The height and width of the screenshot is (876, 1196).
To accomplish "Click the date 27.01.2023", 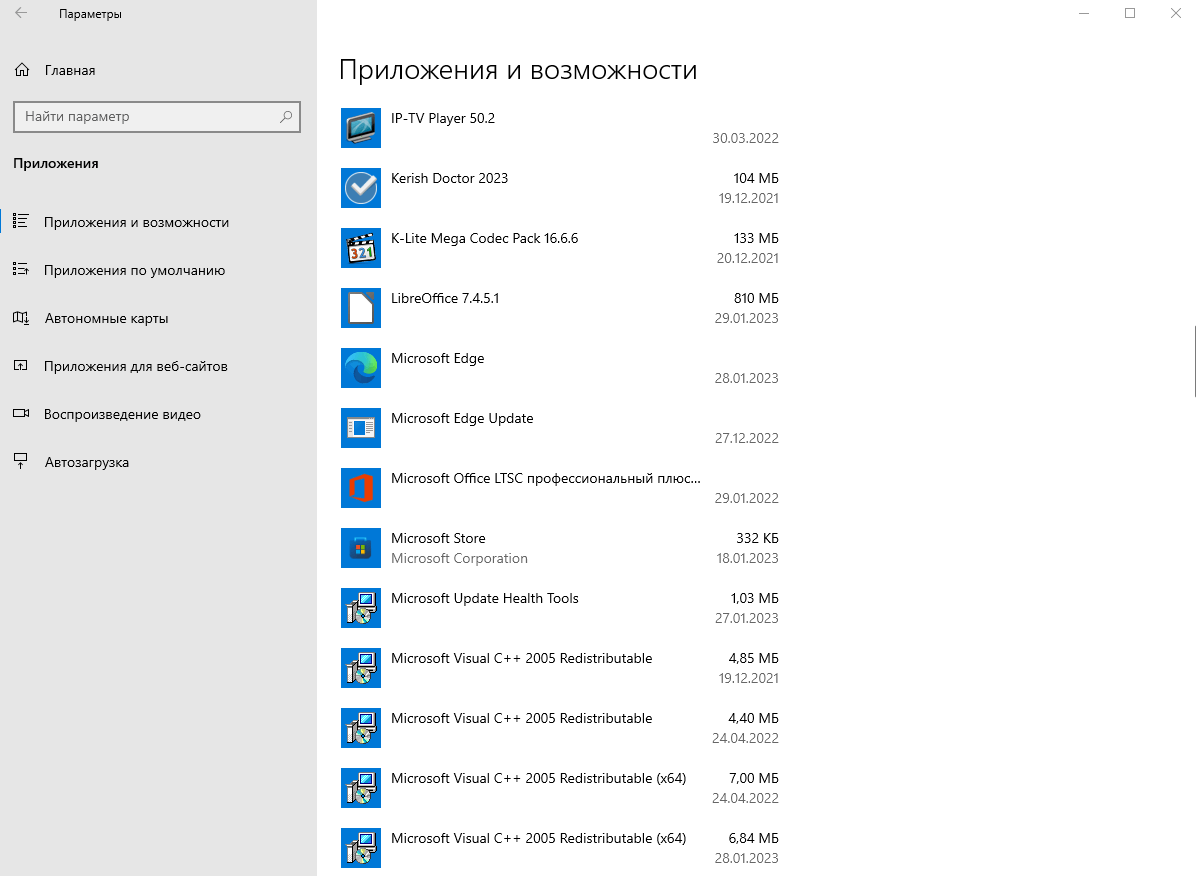I will pyautogui.click(x=746, y=619).
